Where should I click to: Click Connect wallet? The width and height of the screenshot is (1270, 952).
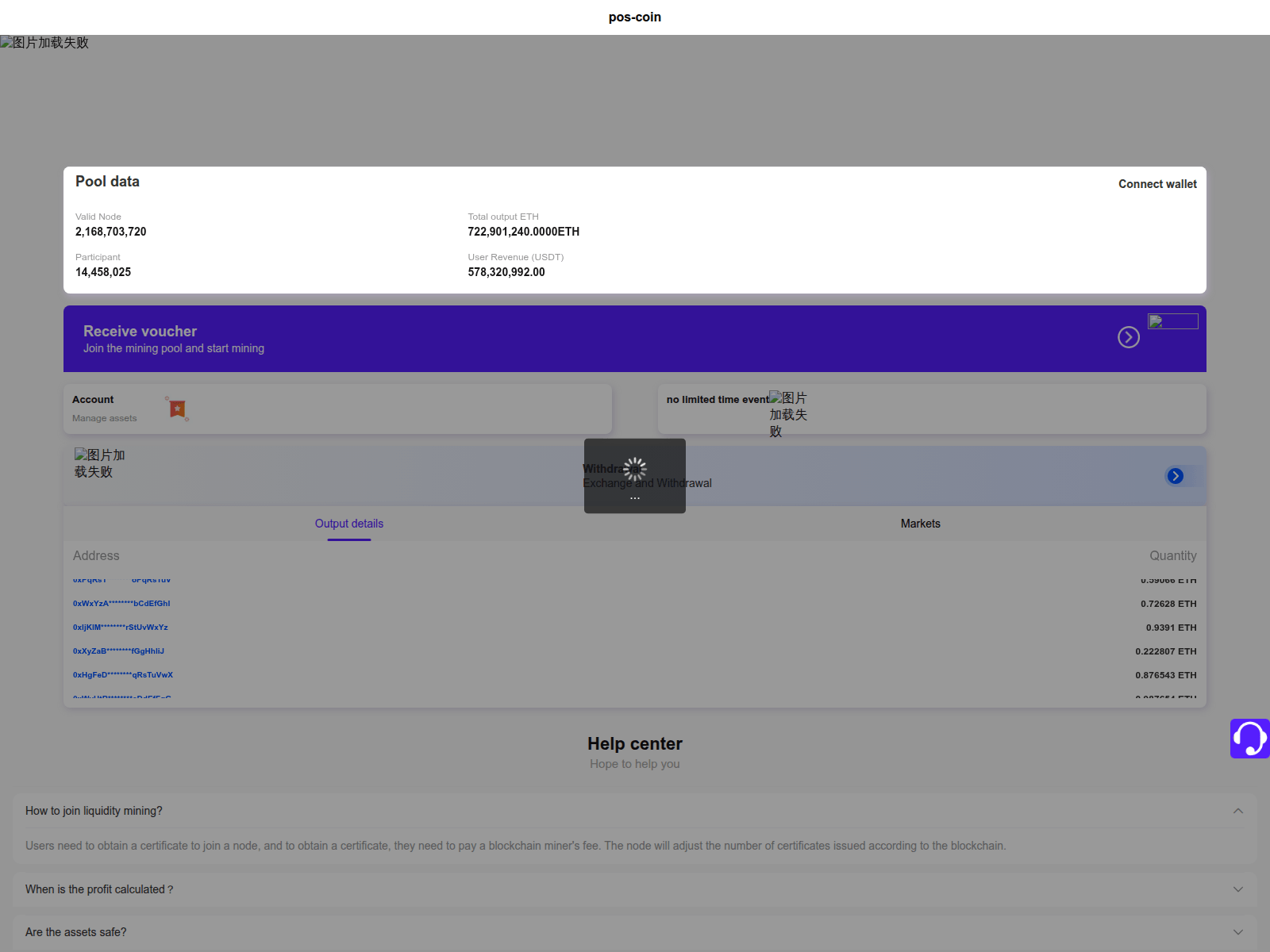coord(1157,183)
